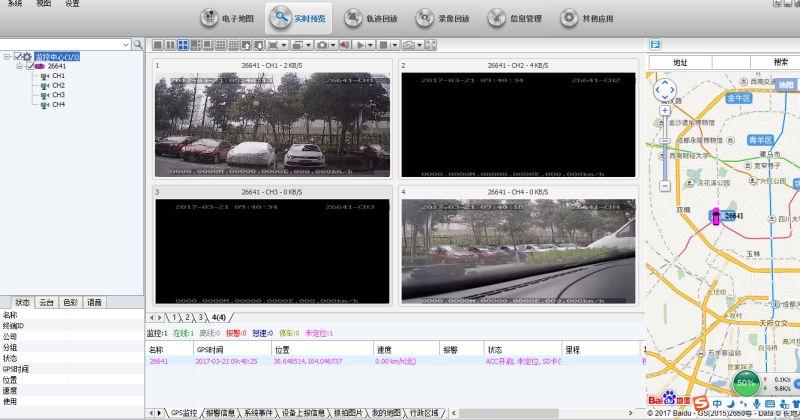Open the snapshot camera dropdown arrow
This screenshot has width=800, height=420.
point(333,45)
